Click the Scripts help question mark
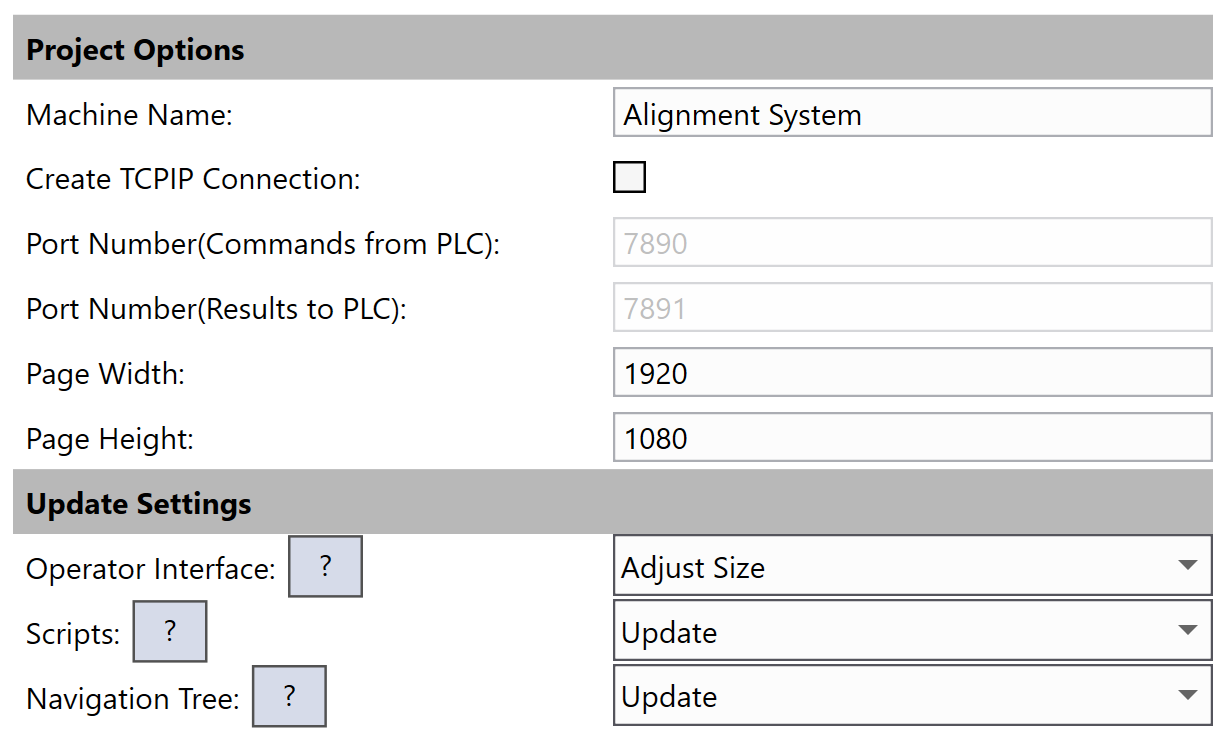Viewport: 1226px width, 742px height. click(170, 632)
